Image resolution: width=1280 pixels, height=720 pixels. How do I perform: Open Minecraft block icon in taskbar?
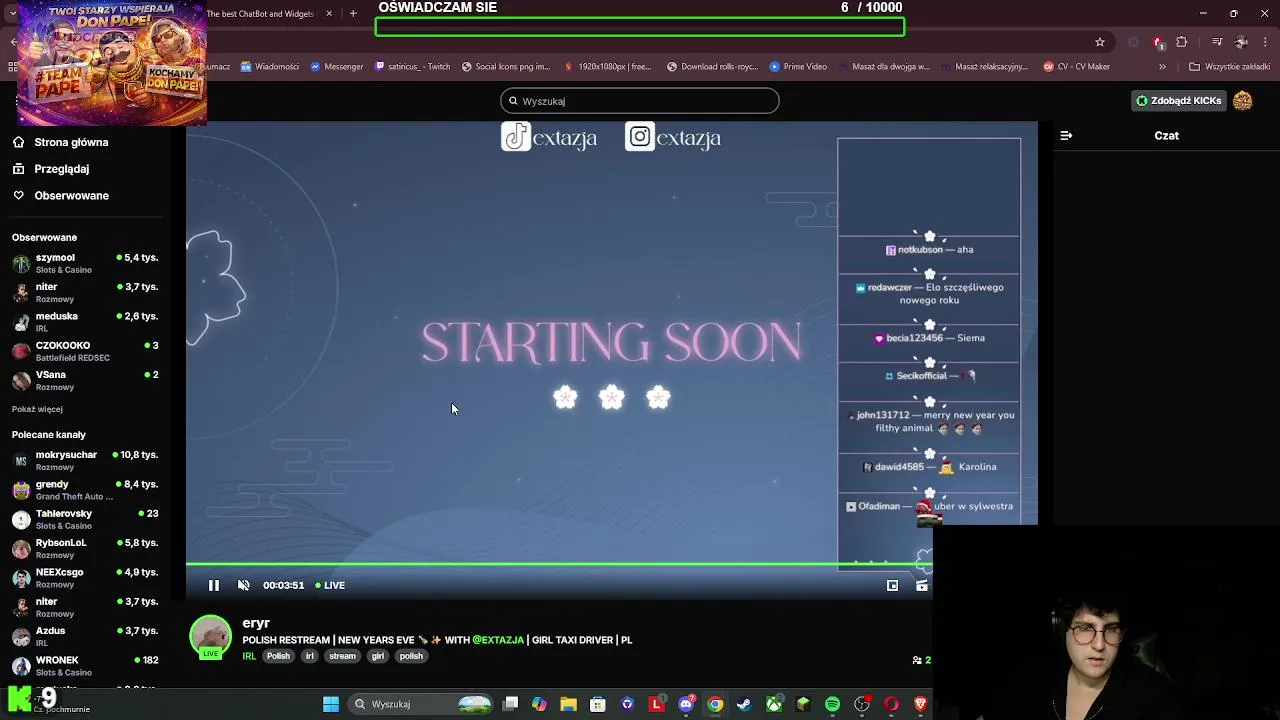tap(803, 704)
